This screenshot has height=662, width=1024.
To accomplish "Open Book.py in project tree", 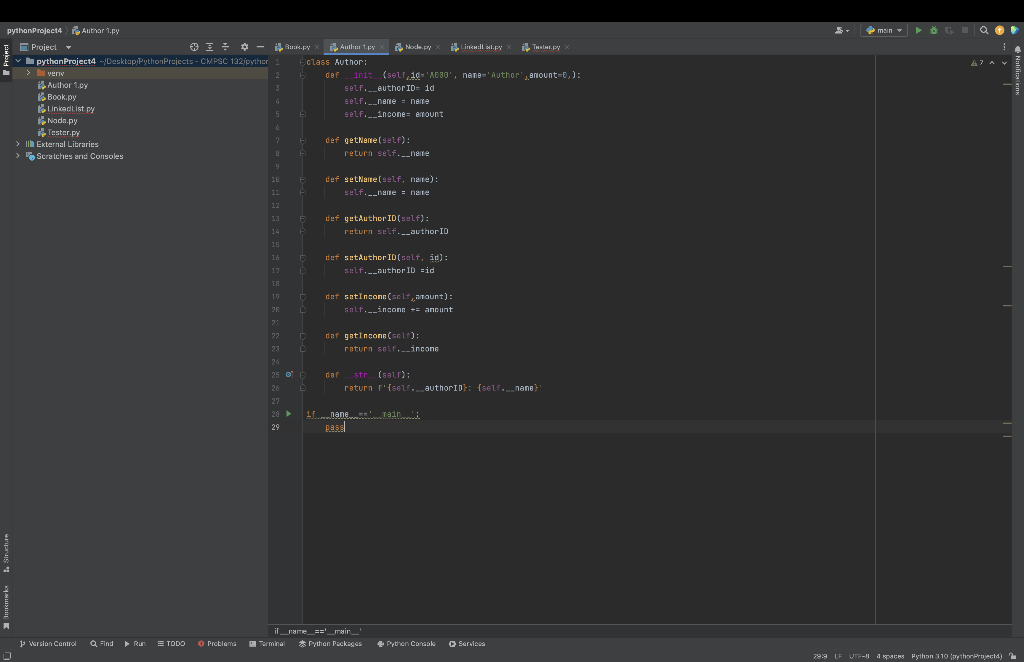I will tap(57, 97).
